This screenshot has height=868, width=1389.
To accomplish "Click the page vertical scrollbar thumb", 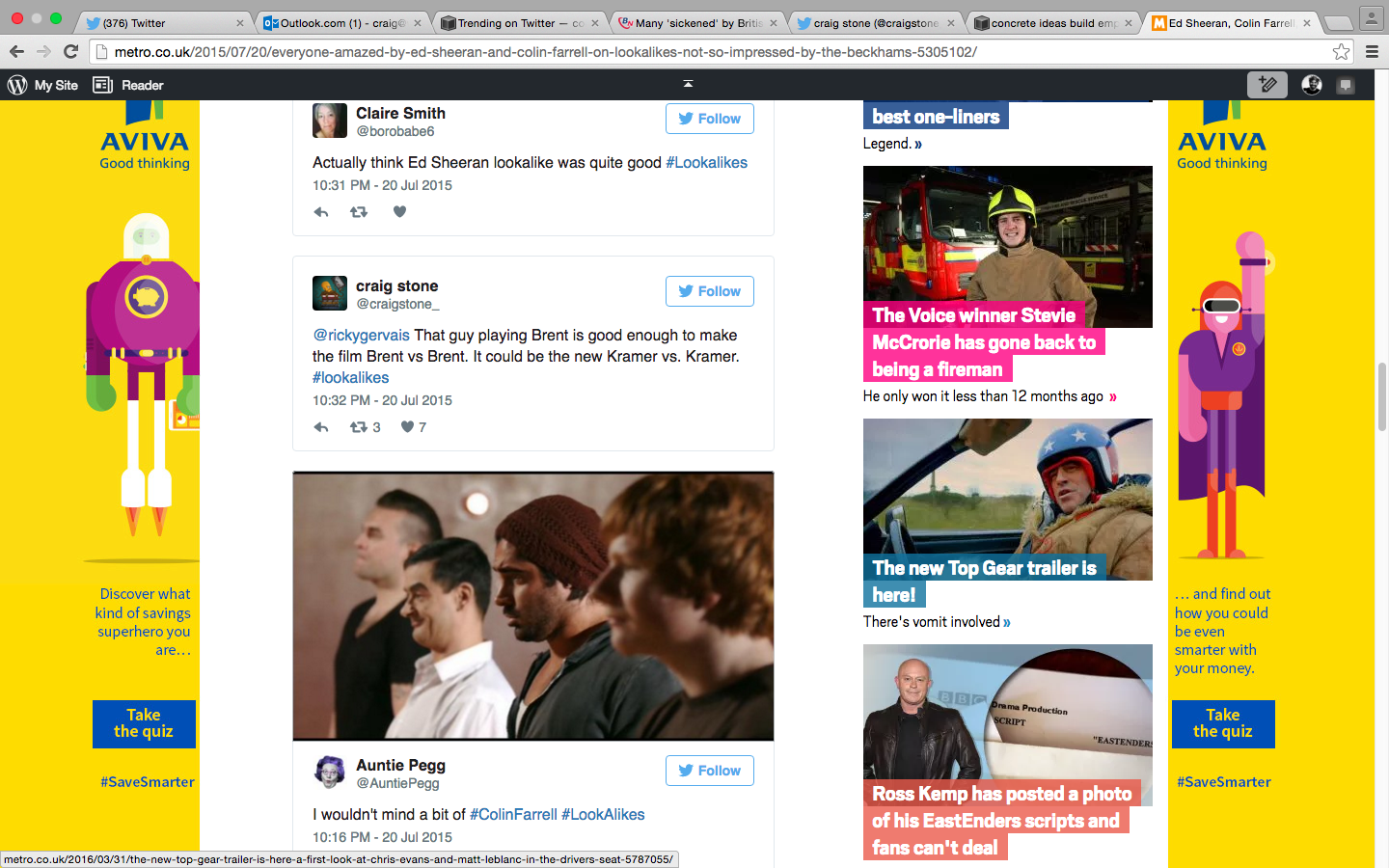I will pyautogui.click(x=1382, y=396).
